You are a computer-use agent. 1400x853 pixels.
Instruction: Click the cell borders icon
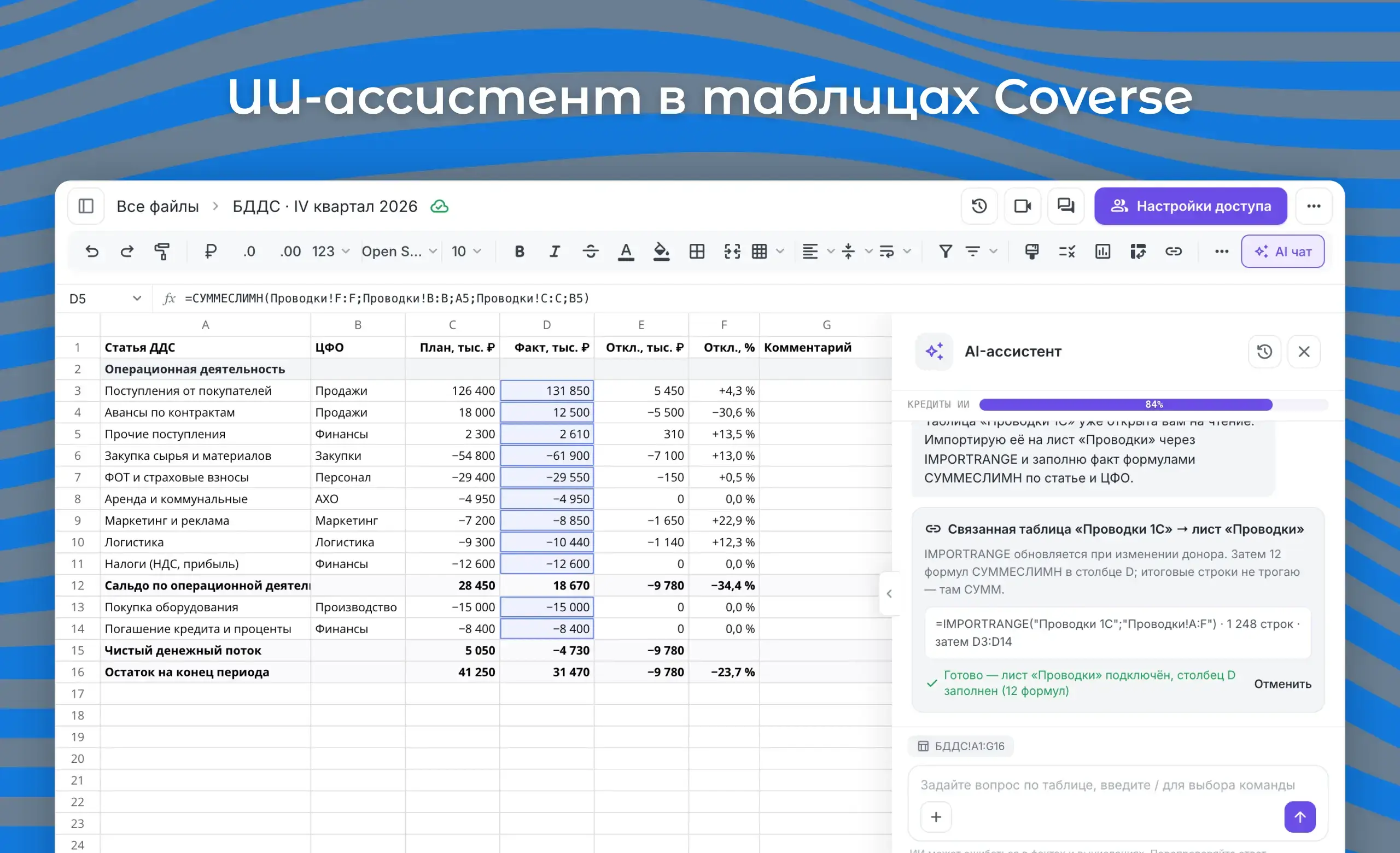(697, 251)
